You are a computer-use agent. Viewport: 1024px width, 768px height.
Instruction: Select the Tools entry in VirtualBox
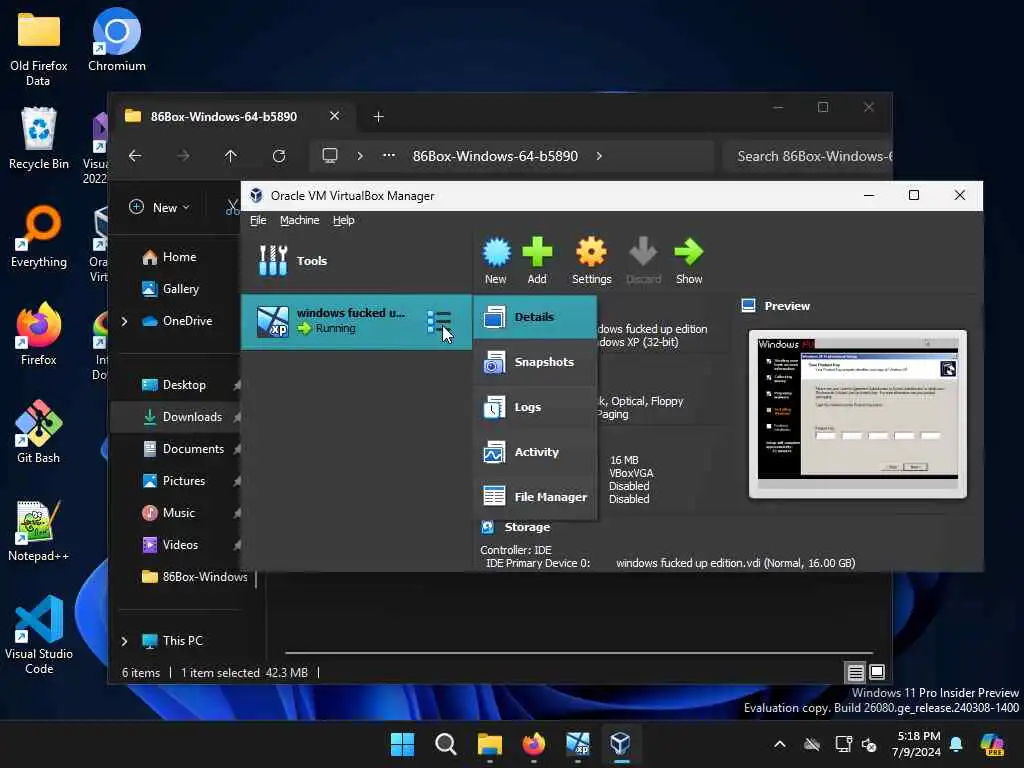pos(357,261)
